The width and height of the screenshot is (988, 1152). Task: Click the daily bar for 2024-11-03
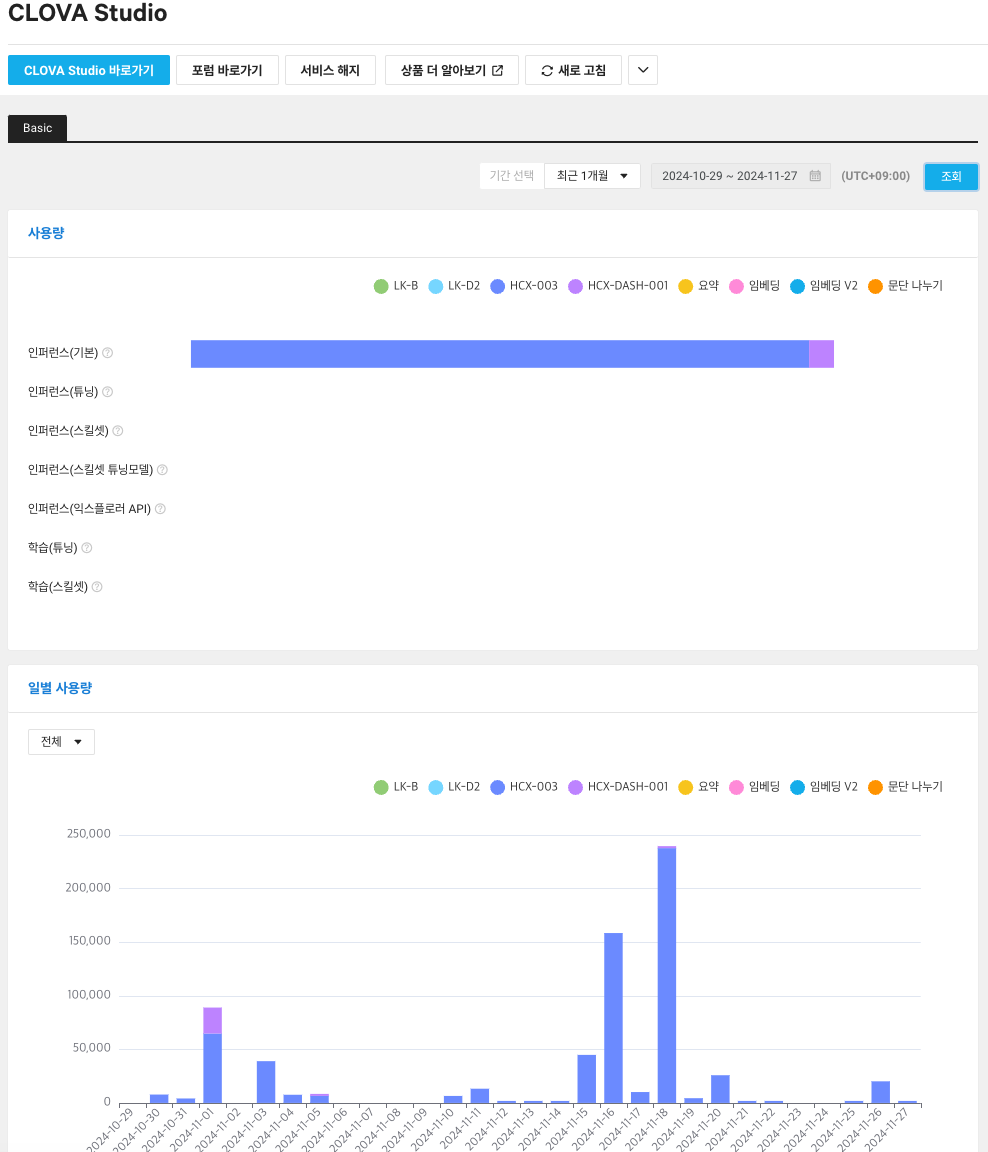[266, 1081]
